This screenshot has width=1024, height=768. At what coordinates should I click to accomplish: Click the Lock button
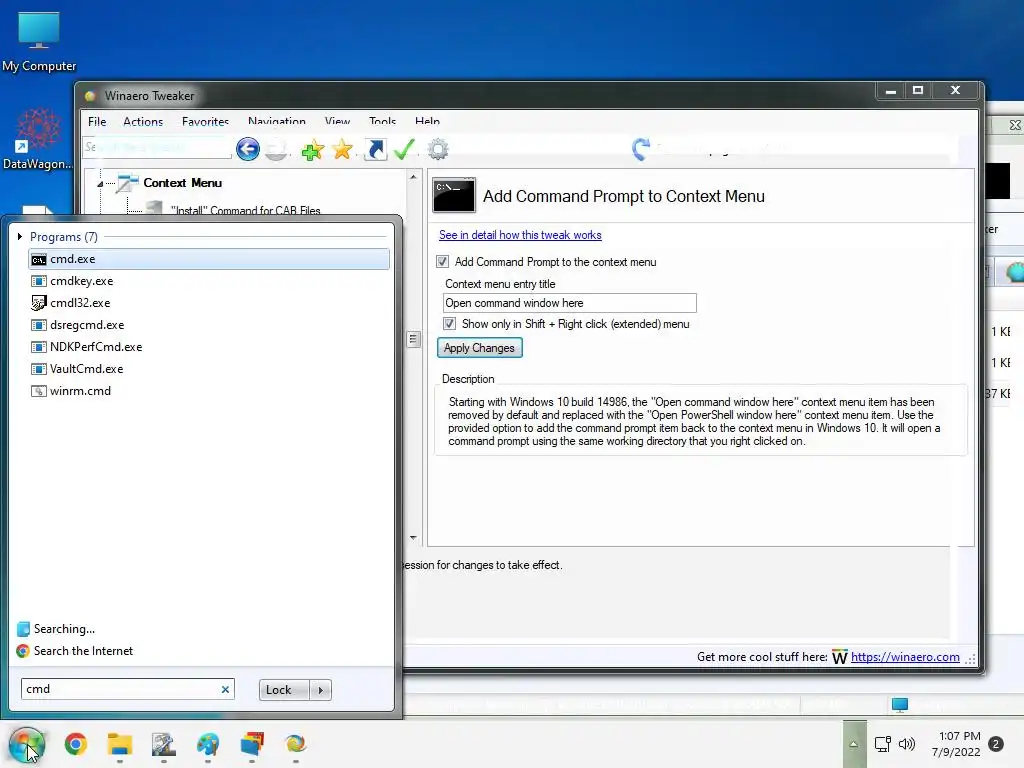click(284, 690)
